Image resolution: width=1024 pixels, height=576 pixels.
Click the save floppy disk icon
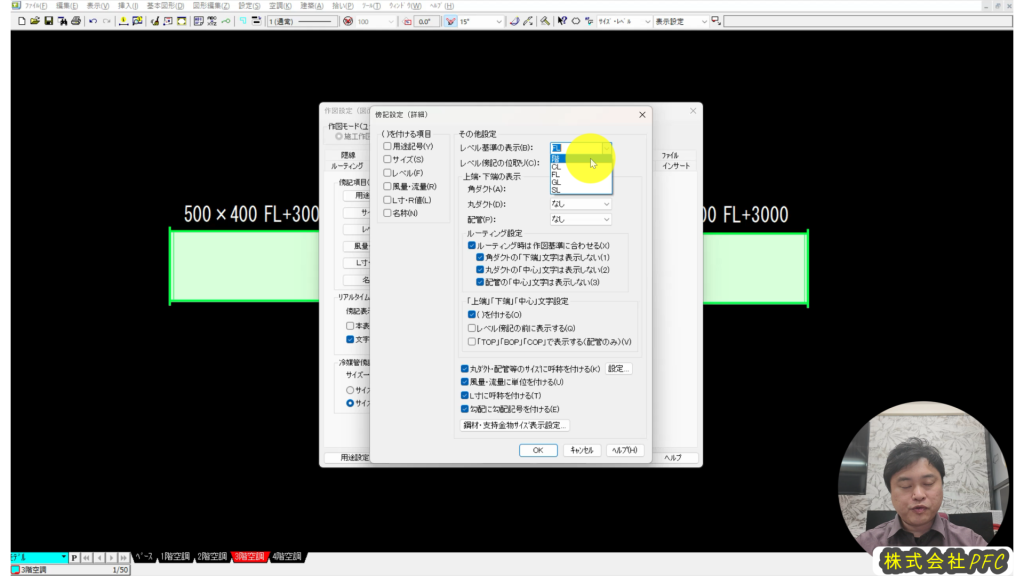[48, 21]
